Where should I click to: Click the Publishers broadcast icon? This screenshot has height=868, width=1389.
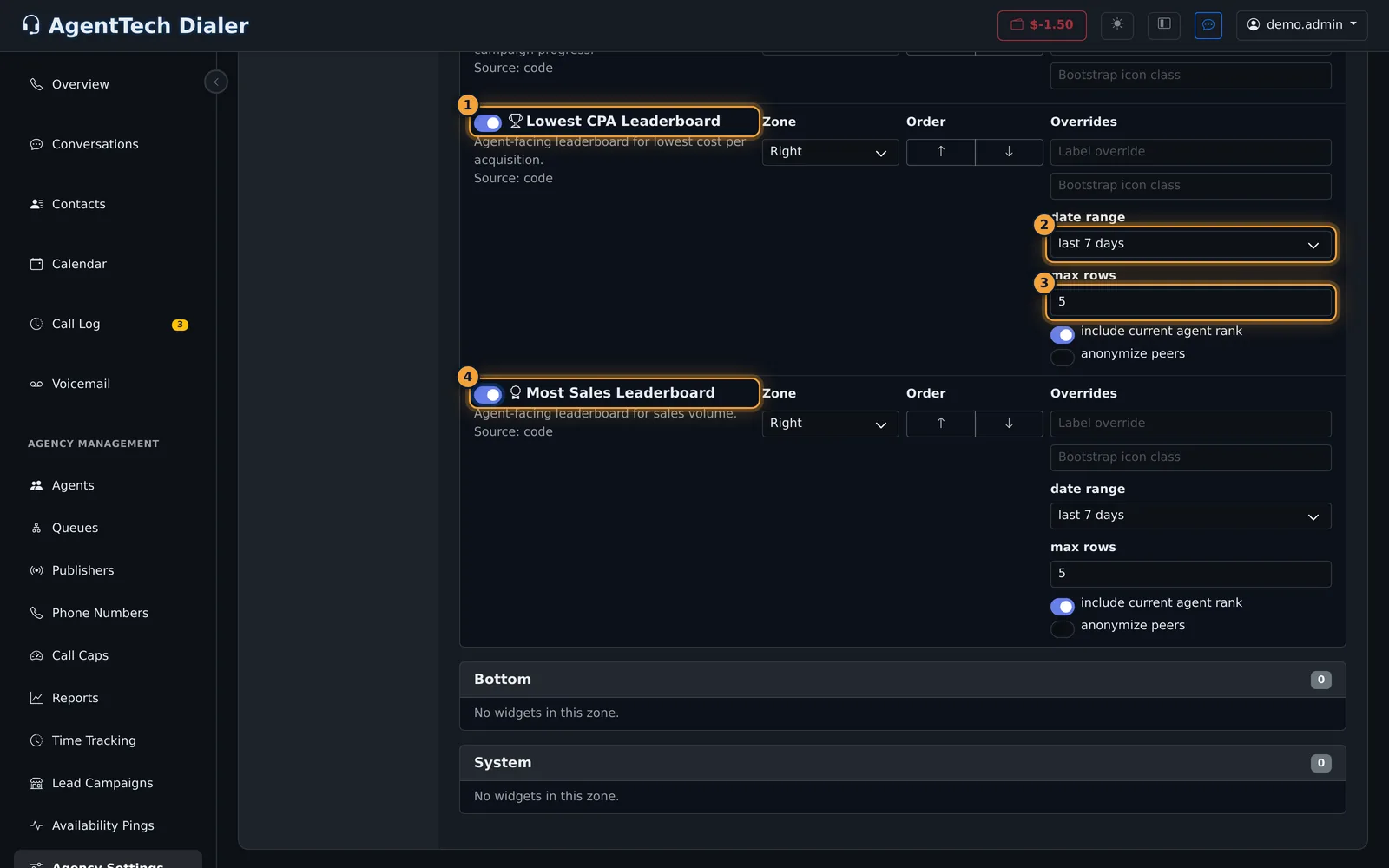point(36,570)
